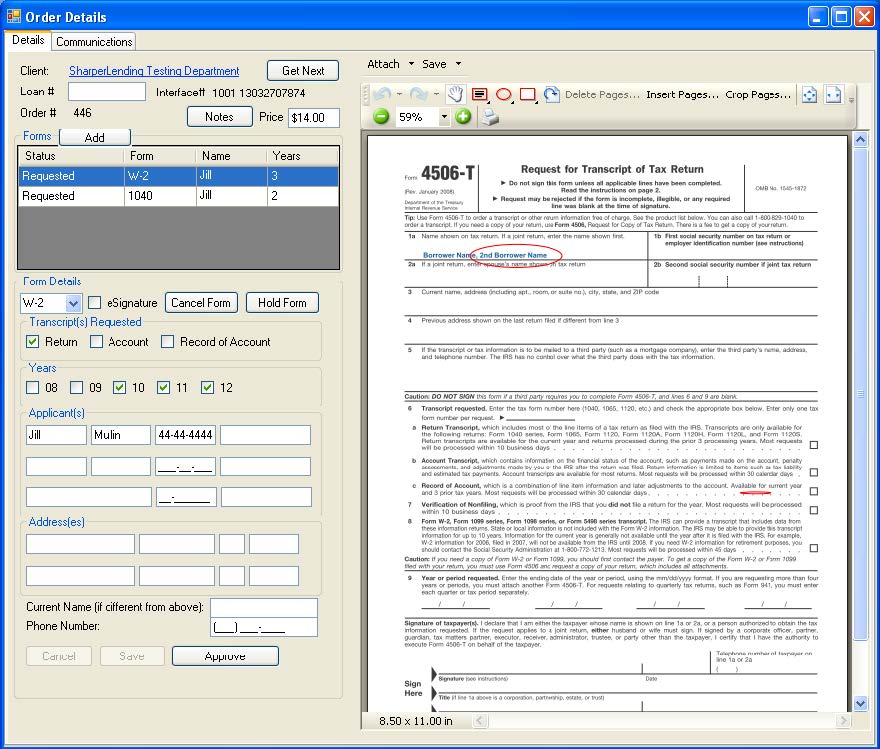Image resolution: width=880 pixels, height=749 pixels.
Task: Click the SSN field 44-44-4444
Action: tap(185, 435)
